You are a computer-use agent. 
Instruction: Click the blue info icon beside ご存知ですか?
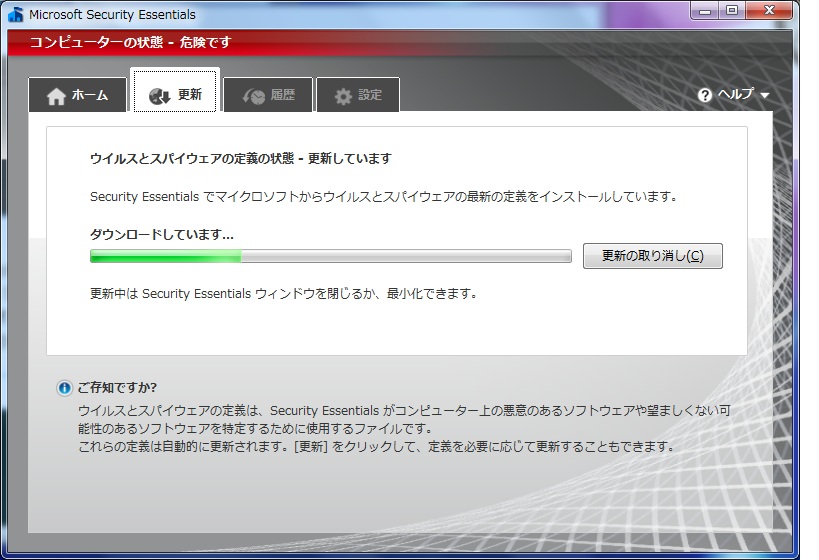(x=64, y=388)
